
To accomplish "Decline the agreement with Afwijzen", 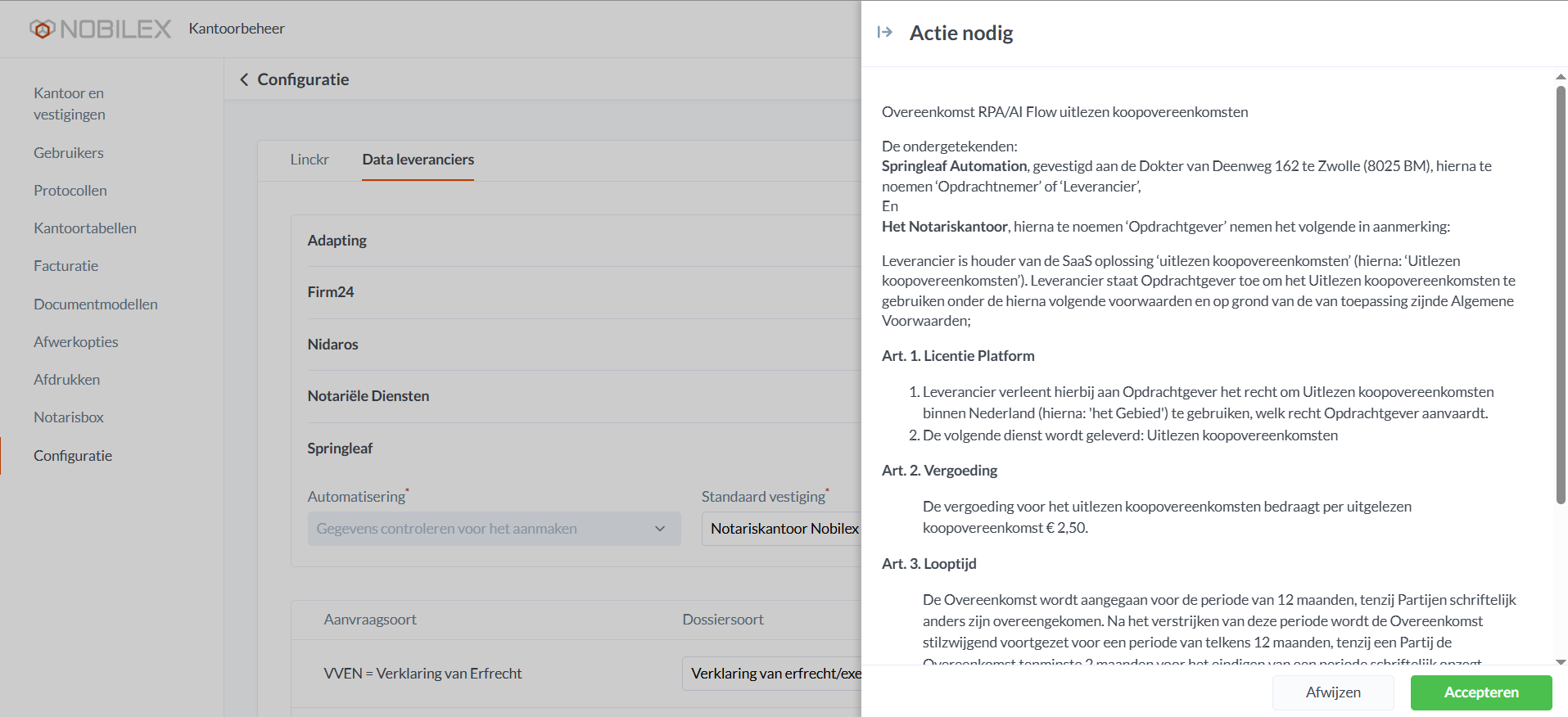I will click(x=1332, y=692).
